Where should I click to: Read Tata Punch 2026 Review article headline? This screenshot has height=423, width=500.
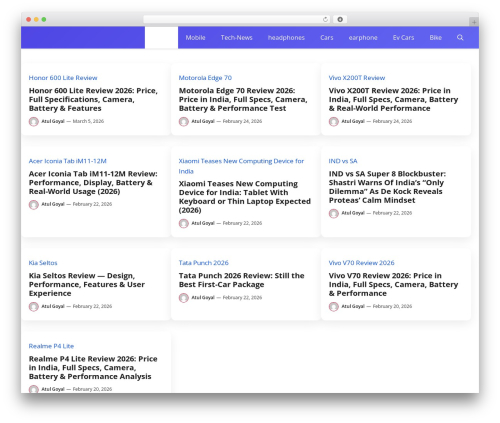(x=241, y=280)
